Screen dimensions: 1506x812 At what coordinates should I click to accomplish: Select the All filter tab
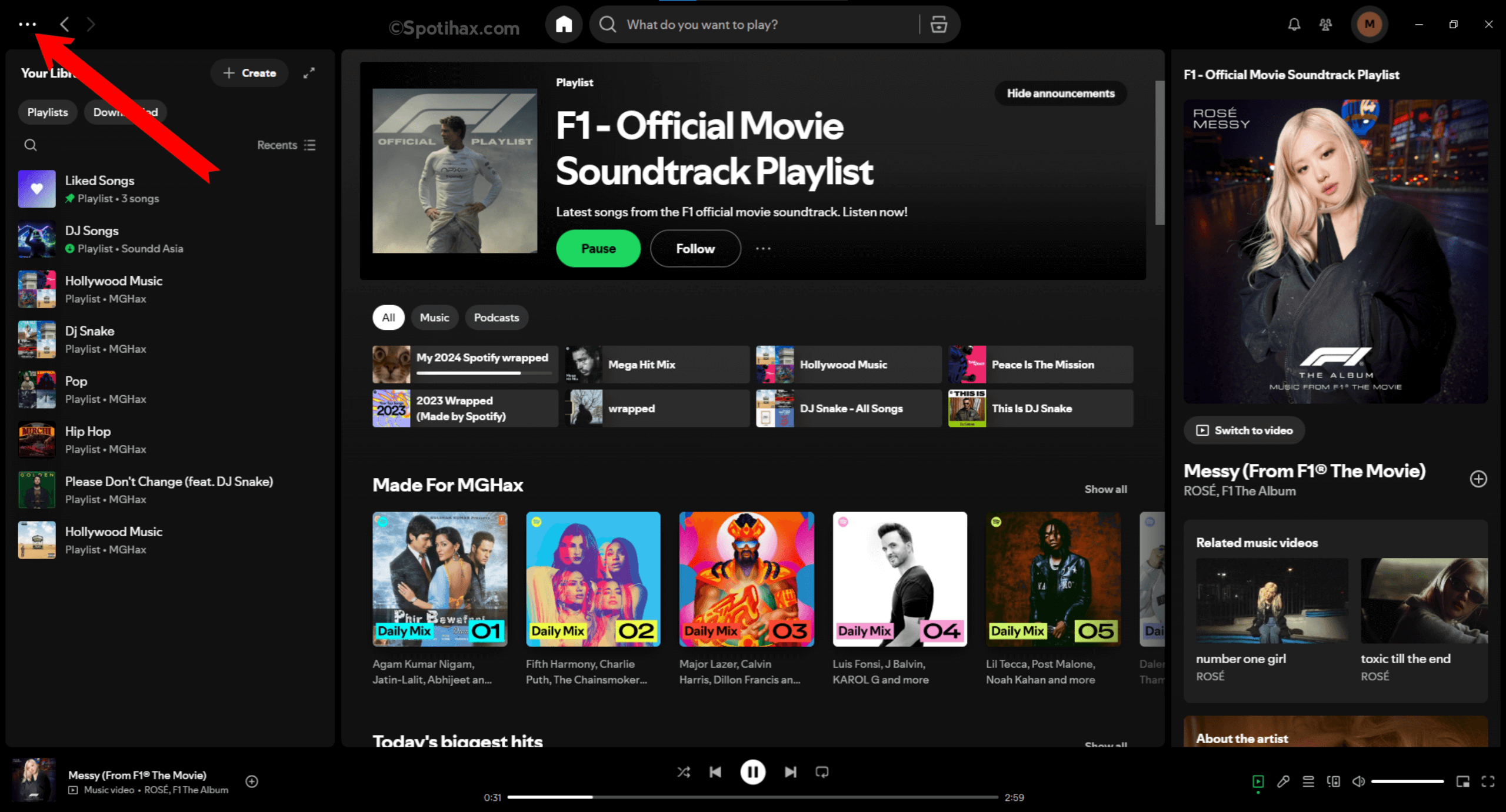click(388, 318)
